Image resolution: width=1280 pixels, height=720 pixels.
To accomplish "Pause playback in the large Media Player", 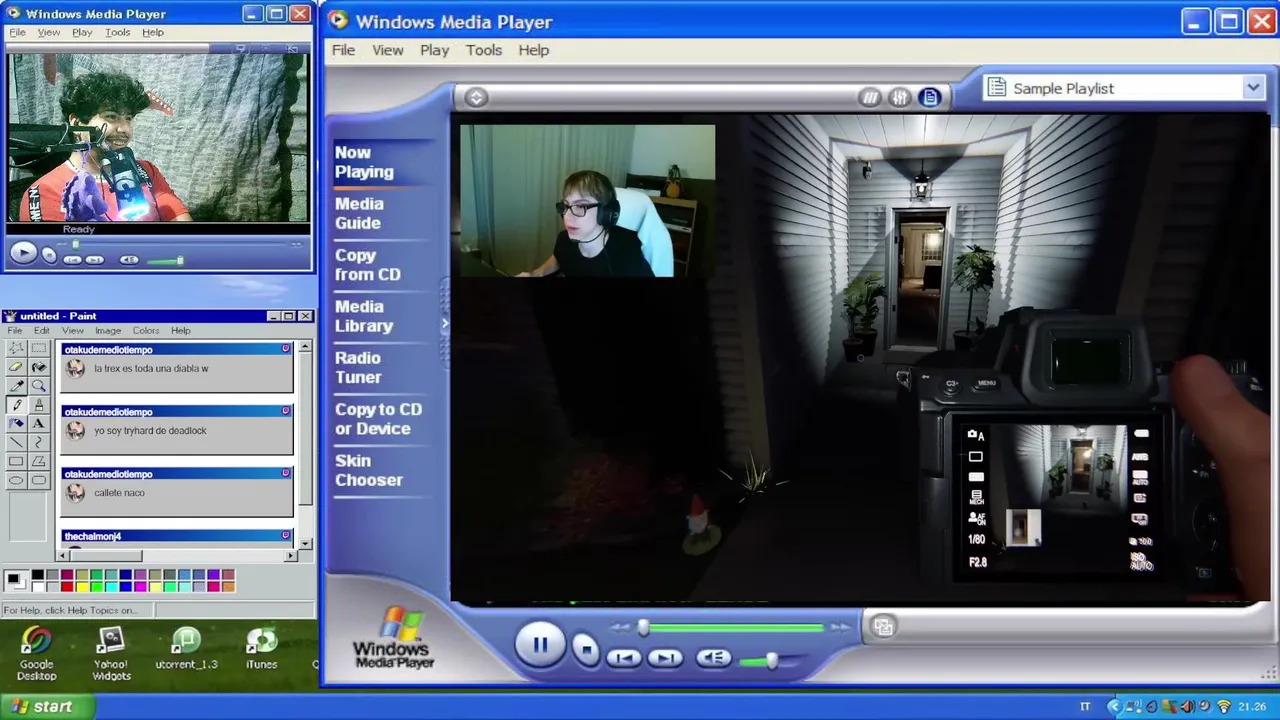I will point(539,645).
